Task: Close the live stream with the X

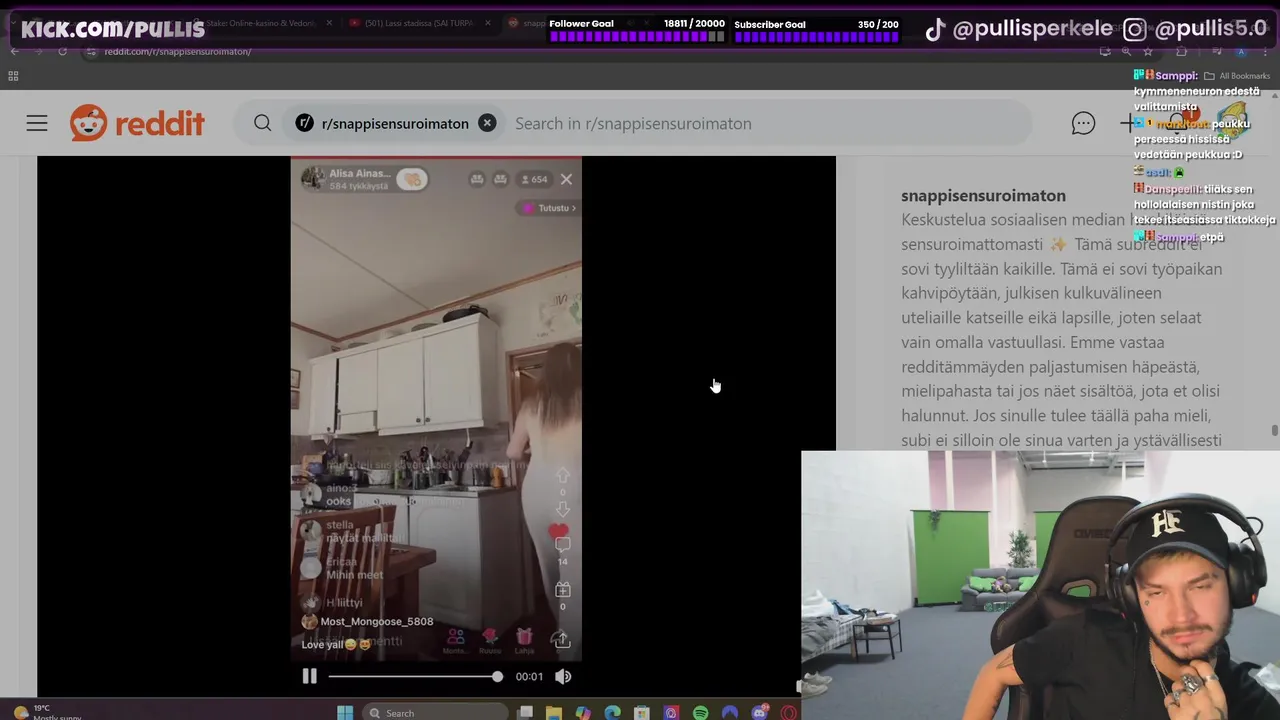Action: pos(566,179)
